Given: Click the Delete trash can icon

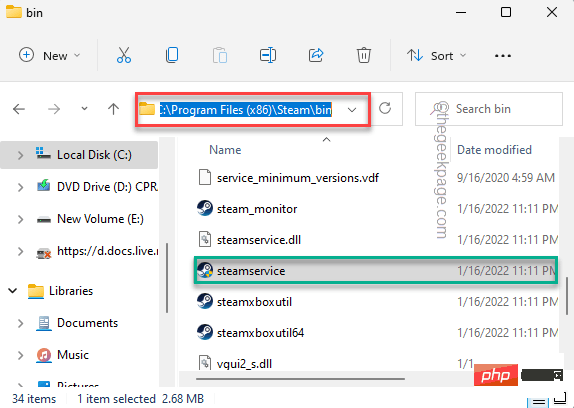Looking at the screenshot, I should (x=364, y=56).
